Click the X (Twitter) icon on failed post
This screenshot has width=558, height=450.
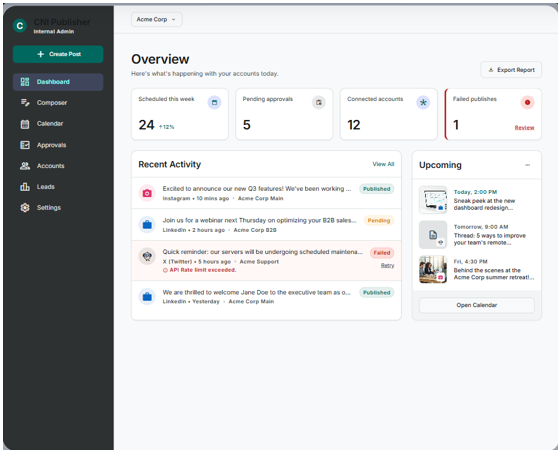click(x=147, y=256)
